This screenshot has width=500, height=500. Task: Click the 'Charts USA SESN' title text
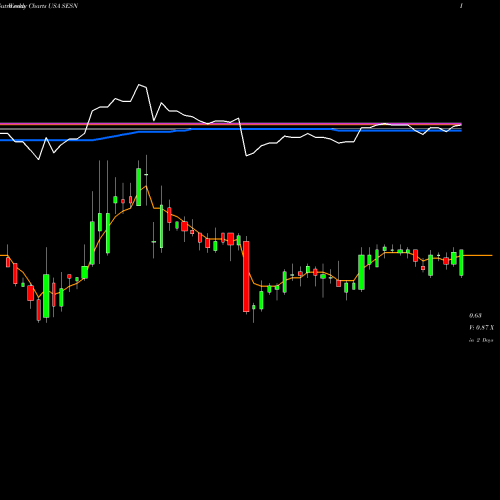(x=53, y=6)
